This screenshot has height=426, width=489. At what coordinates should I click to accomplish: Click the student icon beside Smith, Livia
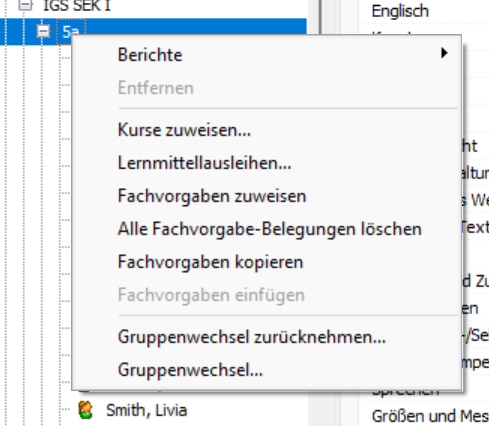coord(86,410)
